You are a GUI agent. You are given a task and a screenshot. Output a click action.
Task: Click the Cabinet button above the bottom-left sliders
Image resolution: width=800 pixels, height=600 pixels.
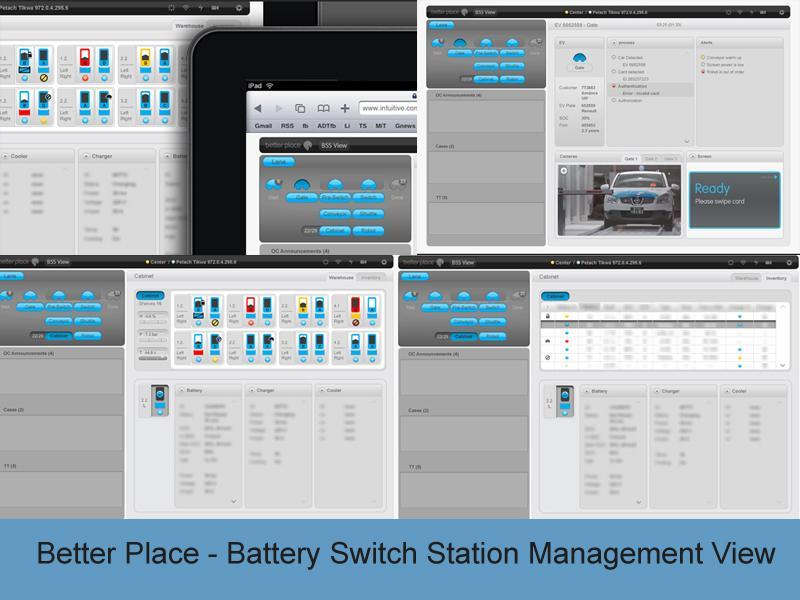point(150,296)
